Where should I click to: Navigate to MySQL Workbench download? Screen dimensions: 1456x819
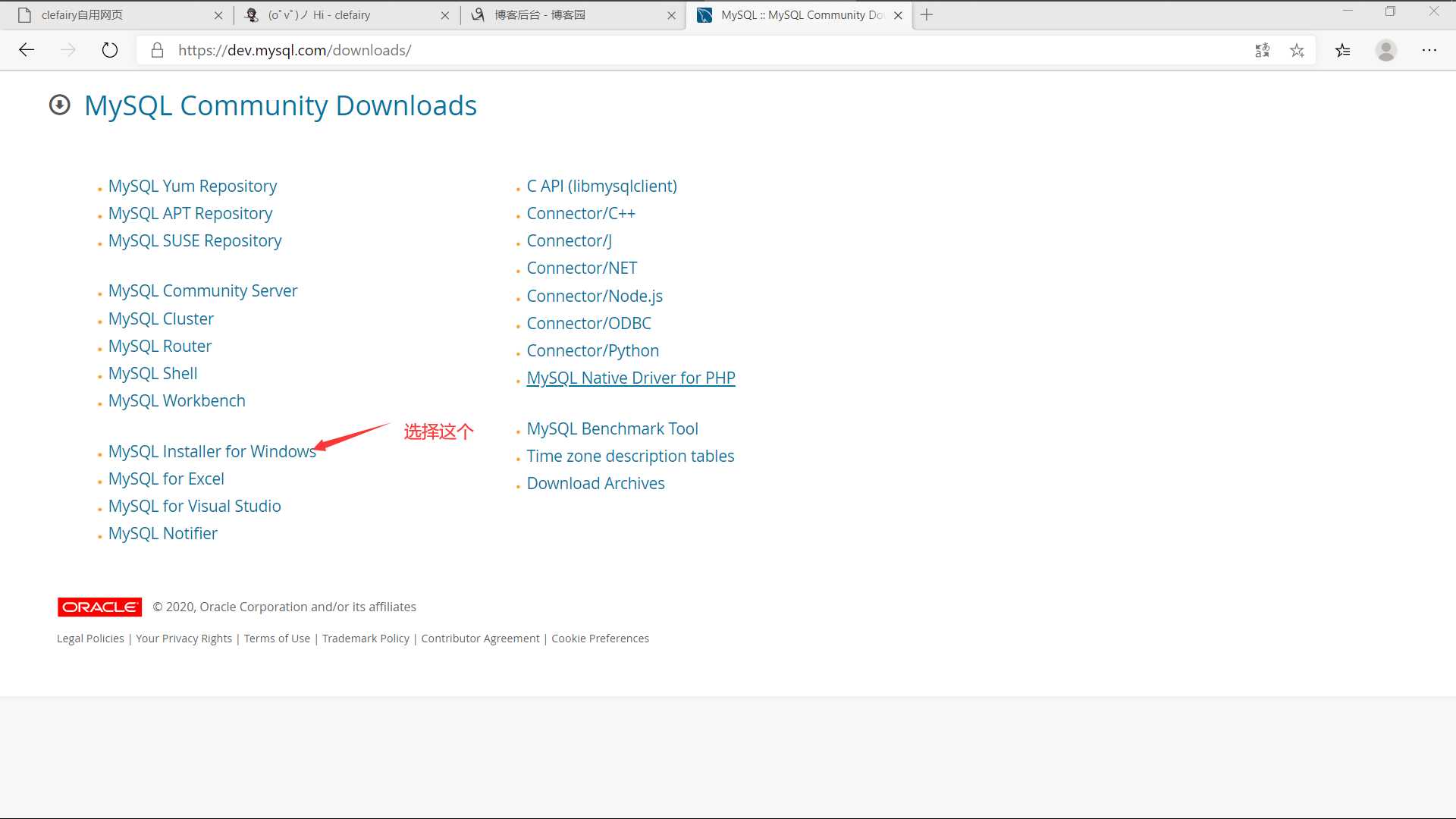(x=177, y=400)
